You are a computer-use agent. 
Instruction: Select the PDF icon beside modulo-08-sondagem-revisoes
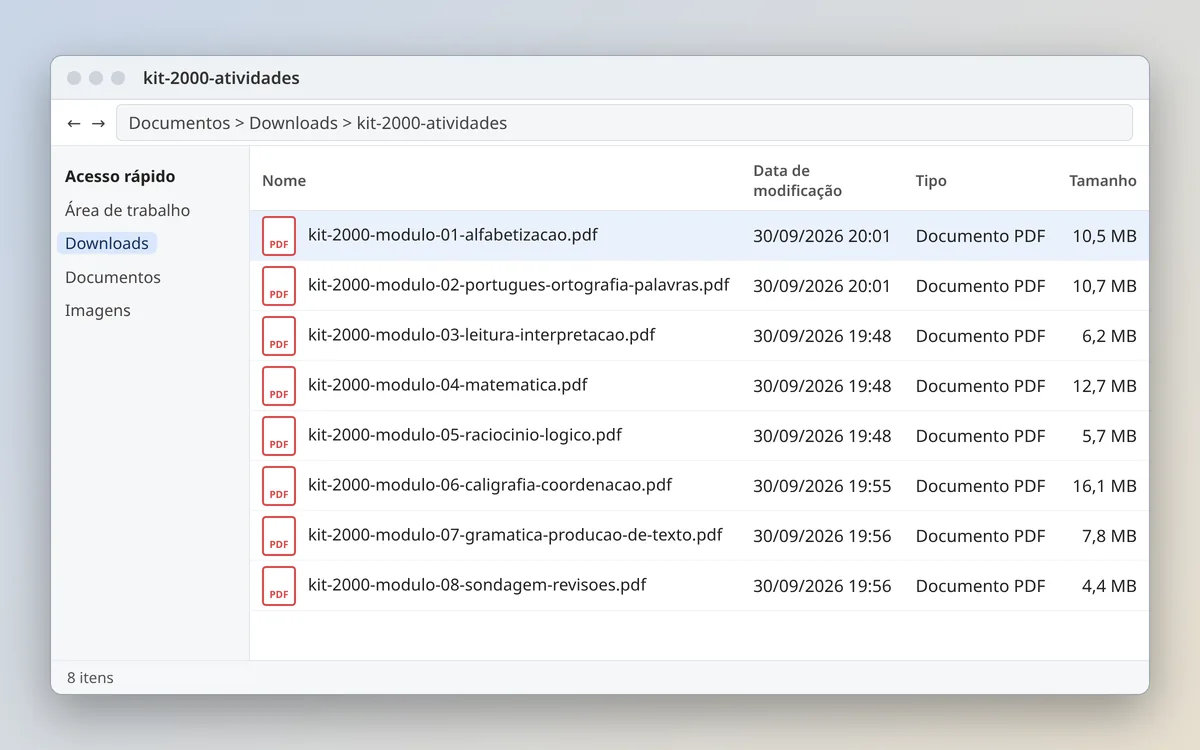(279, 586)
